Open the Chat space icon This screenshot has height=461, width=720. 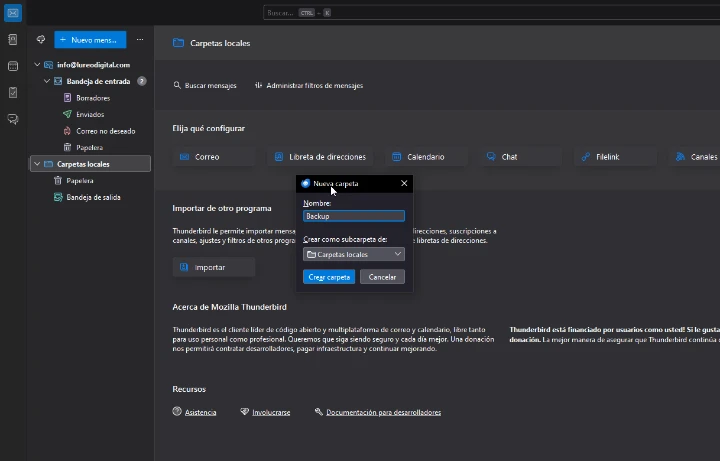13,119
